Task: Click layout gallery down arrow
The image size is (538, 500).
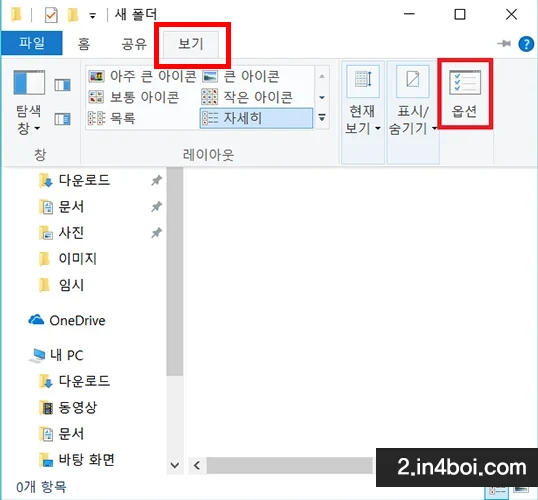Action: (x=322, y=97)
